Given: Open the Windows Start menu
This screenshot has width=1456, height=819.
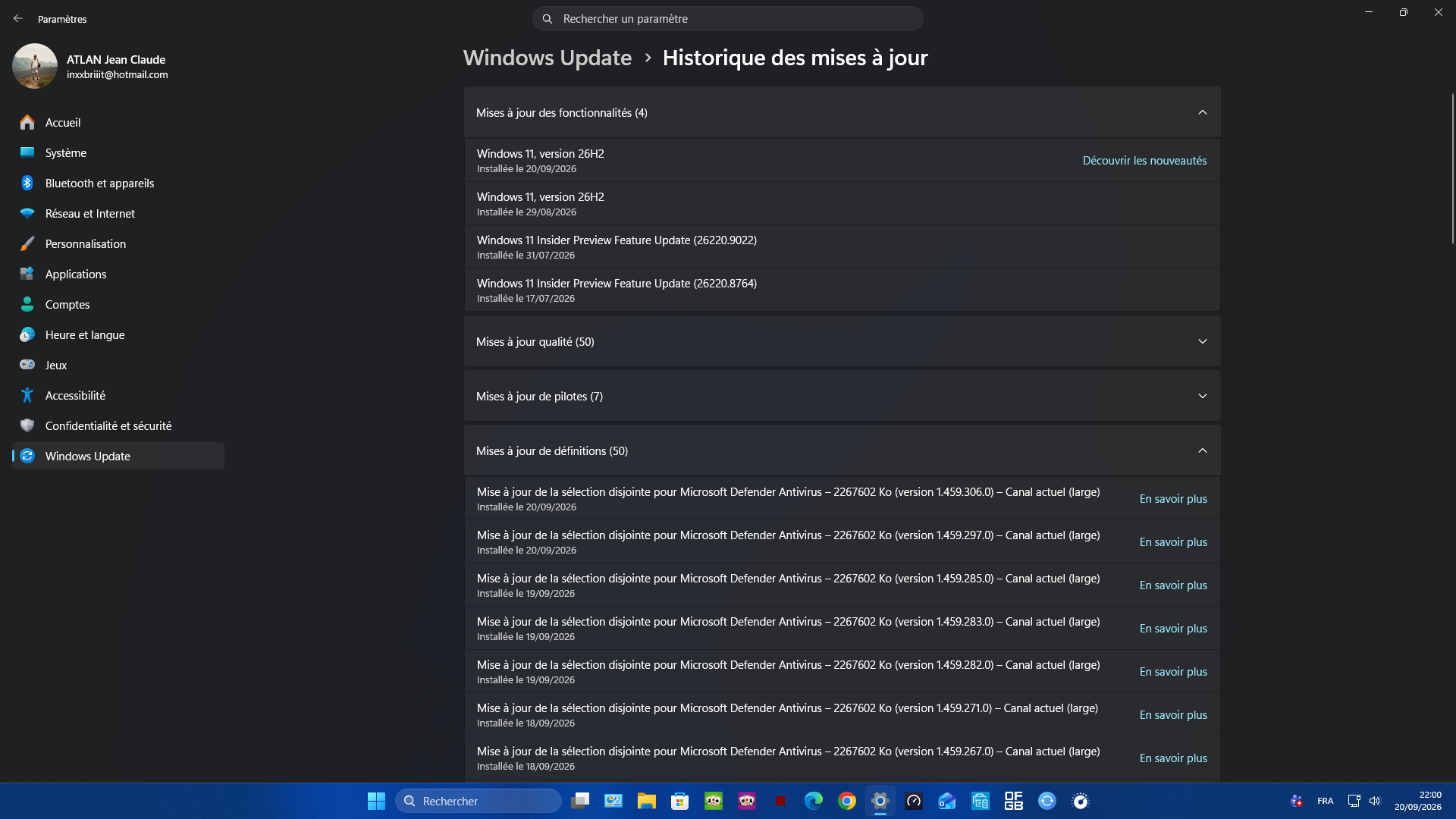Looking at the screenshot, I should 376,801.
